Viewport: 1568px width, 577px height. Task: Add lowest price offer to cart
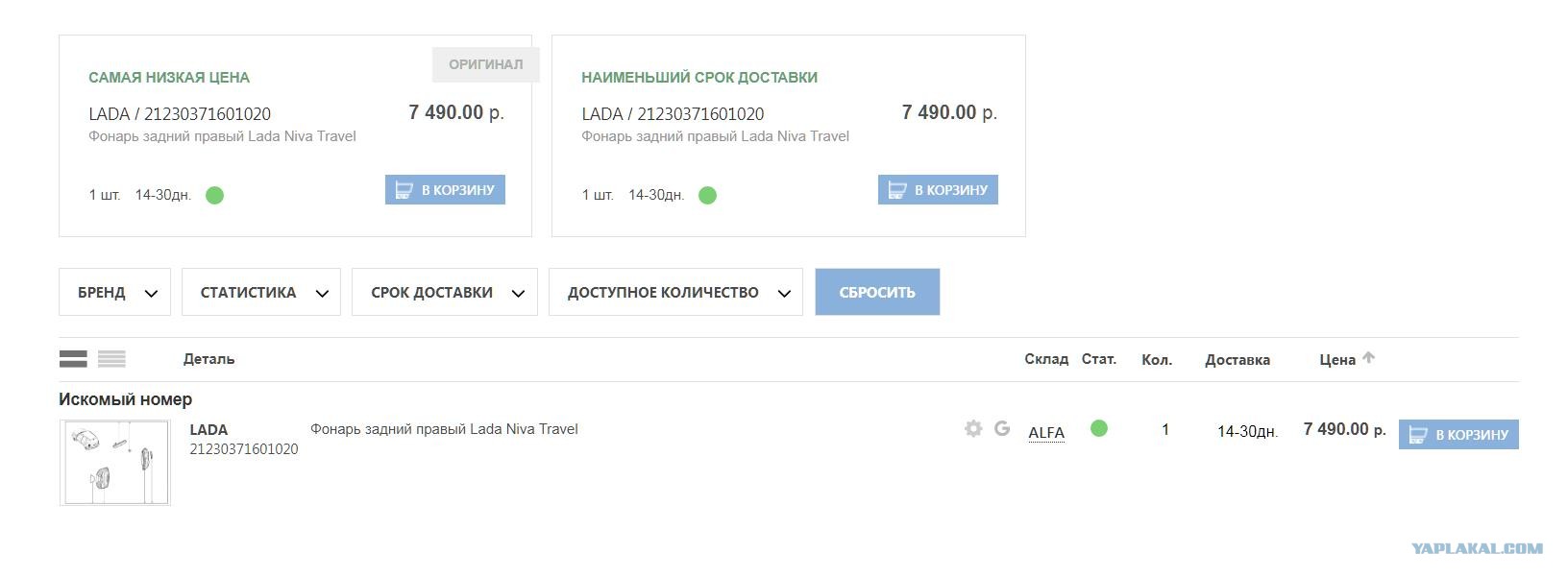(x=445, y=189)
